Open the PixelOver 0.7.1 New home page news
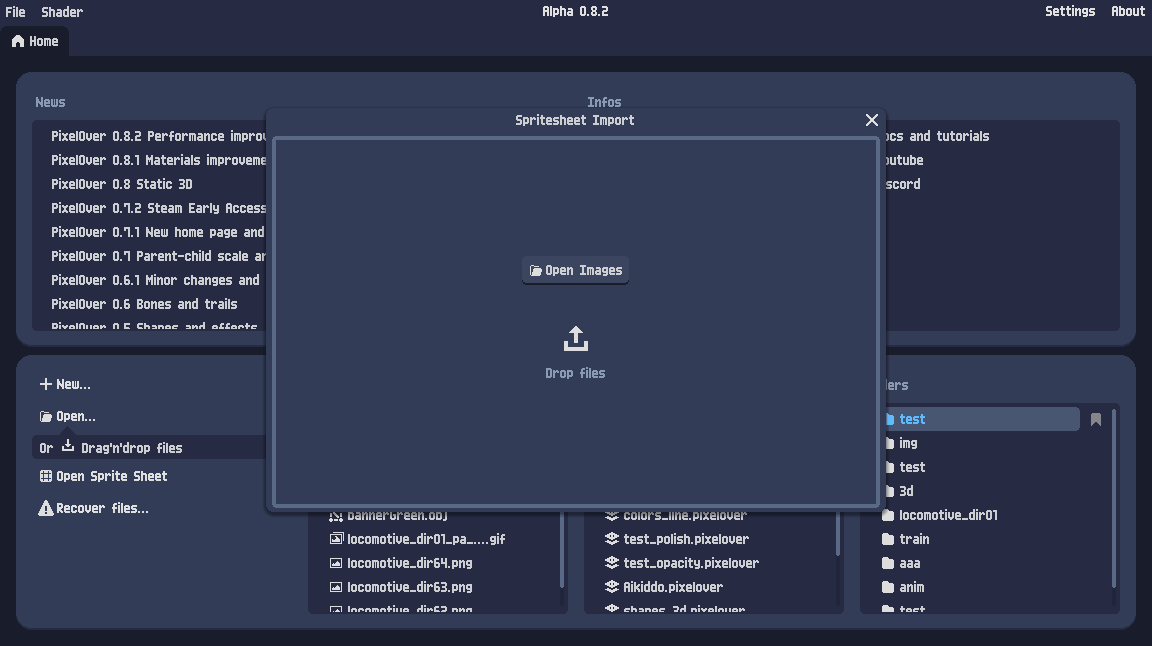Viewport: 1152px width, 646px height. (157, 232)
